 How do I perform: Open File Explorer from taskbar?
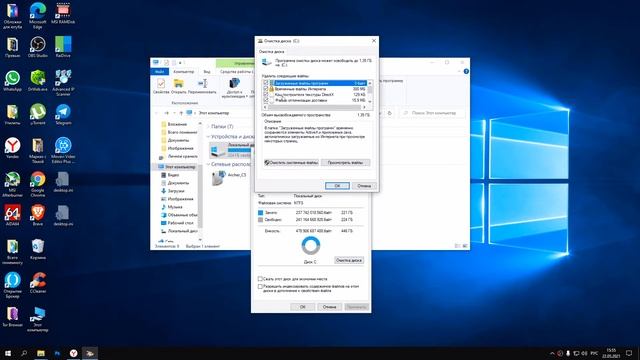pyautogui.click(x=41, y=353)
